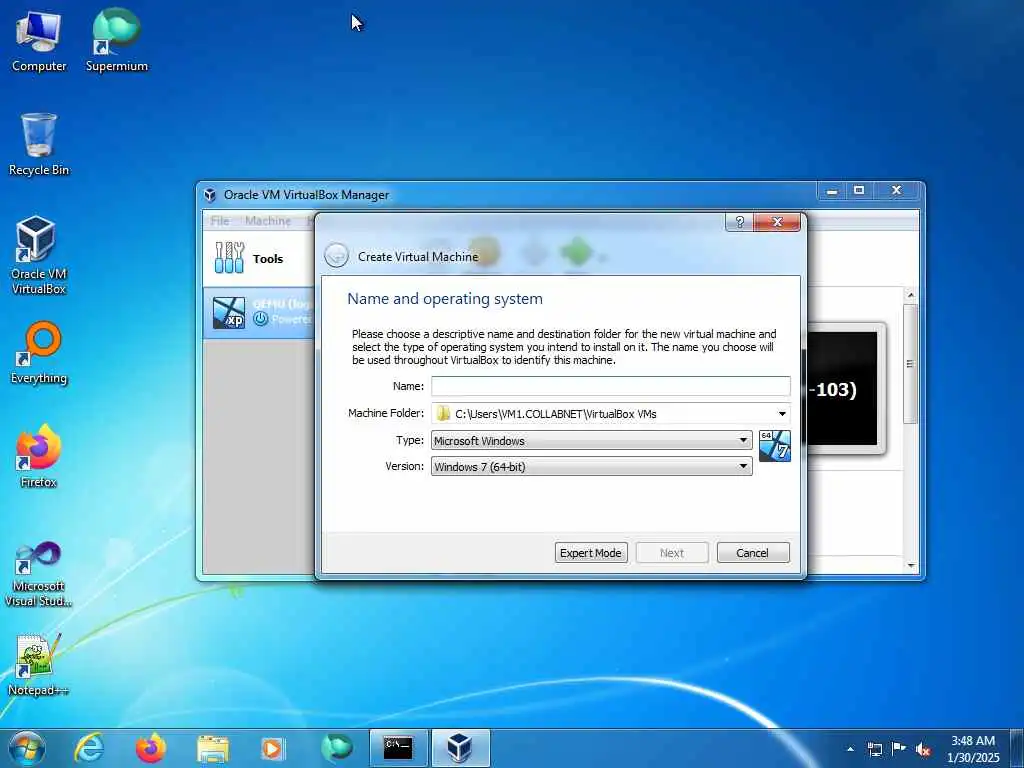Close the Create Virtual Machine dialog

tap(777, 222)
